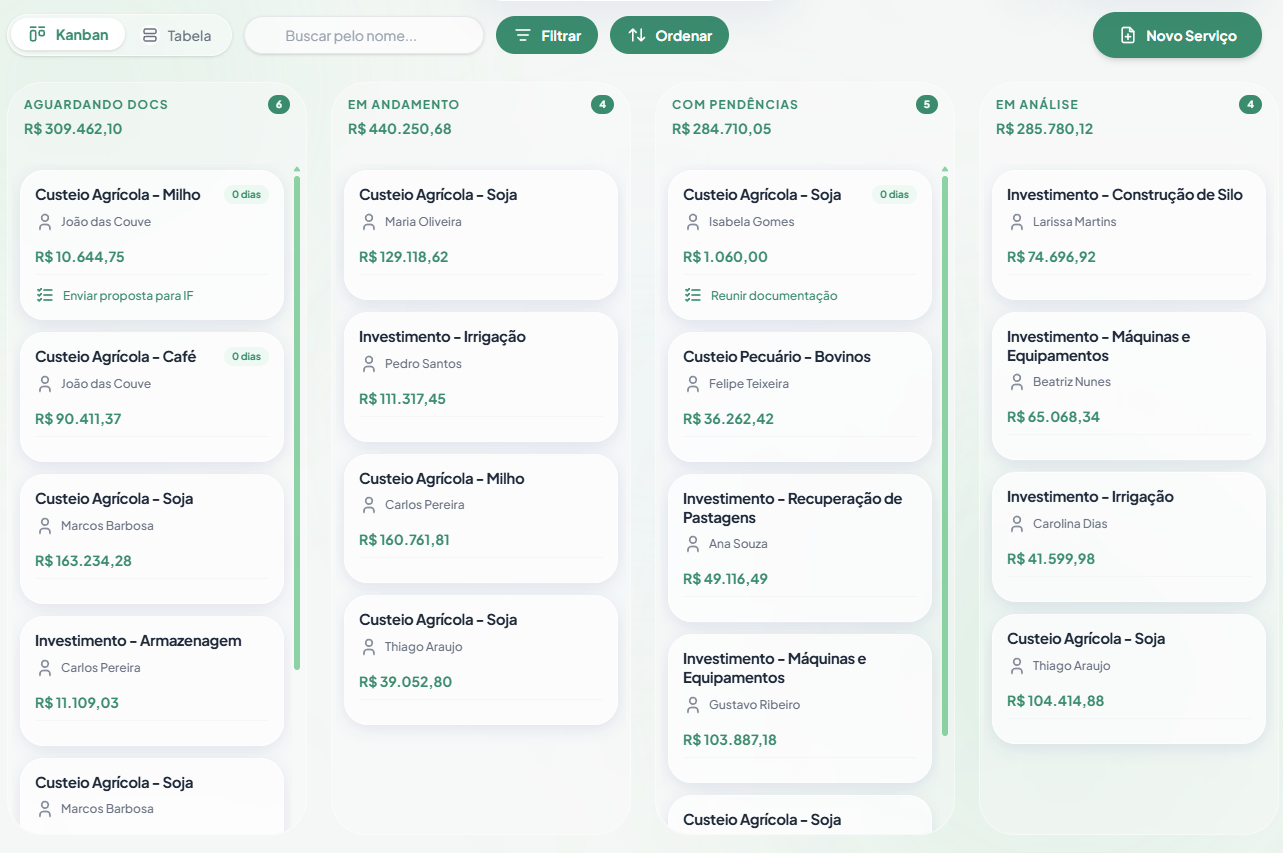
Task: Click the Aguardando Docs column scrollbar
Action: (x=297, y=420)
